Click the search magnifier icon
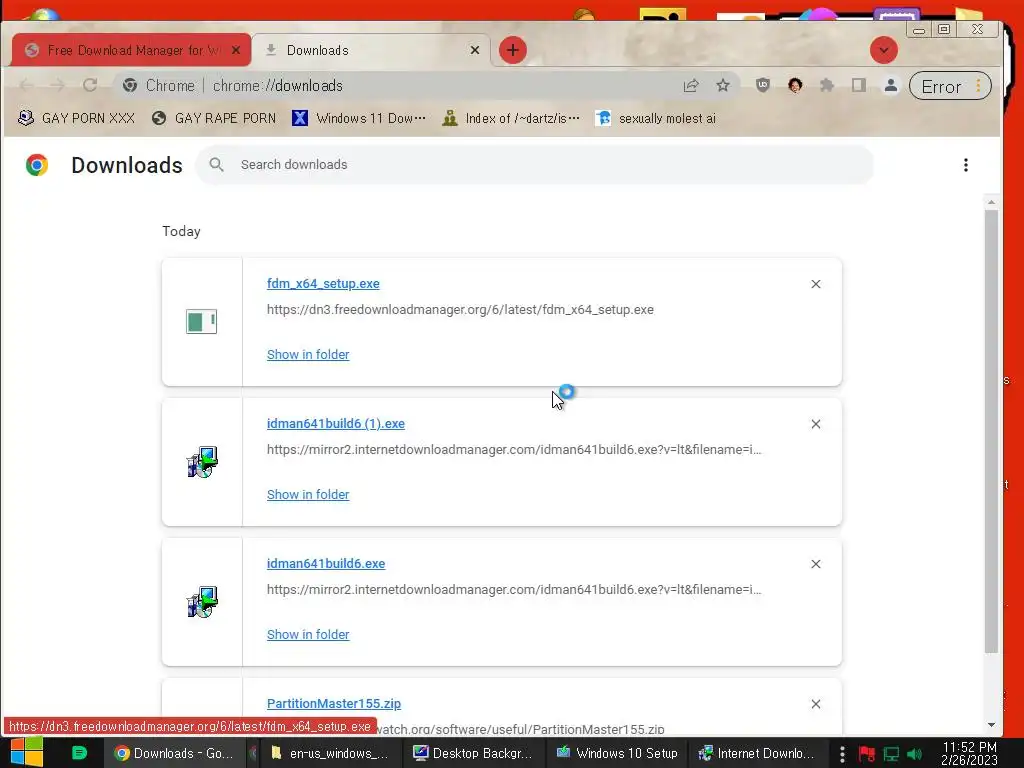 (217, 165)
